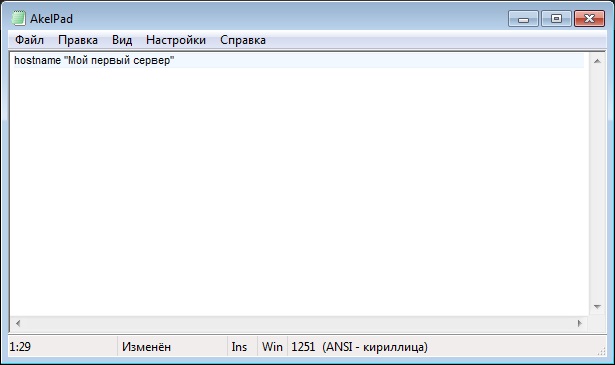Open the Файл menu
Viewport: 615px width, 365px height.
(x=29, y=40)
